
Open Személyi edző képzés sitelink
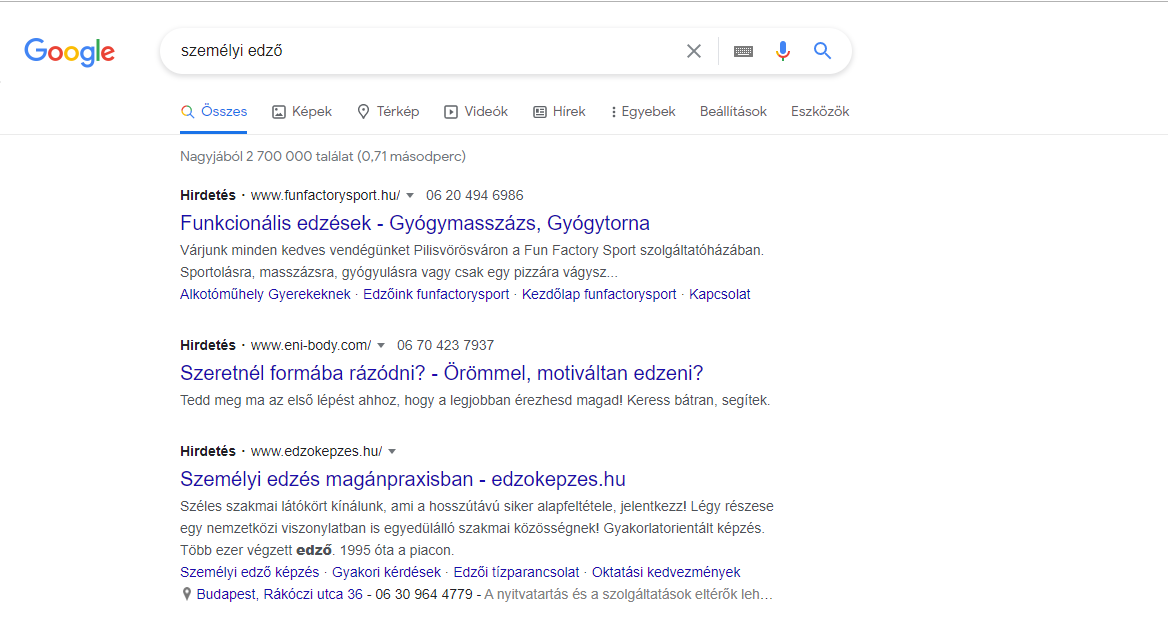pyautogui.click(x=250, y=573)
